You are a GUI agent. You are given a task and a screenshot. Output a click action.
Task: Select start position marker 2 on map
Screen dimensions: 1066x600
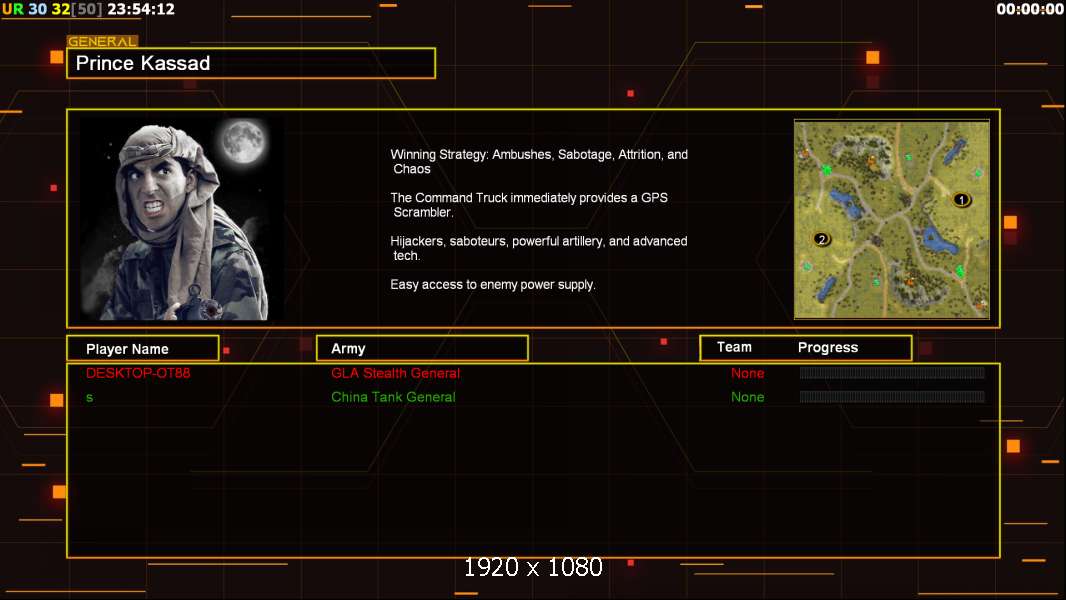pos(821,239)
